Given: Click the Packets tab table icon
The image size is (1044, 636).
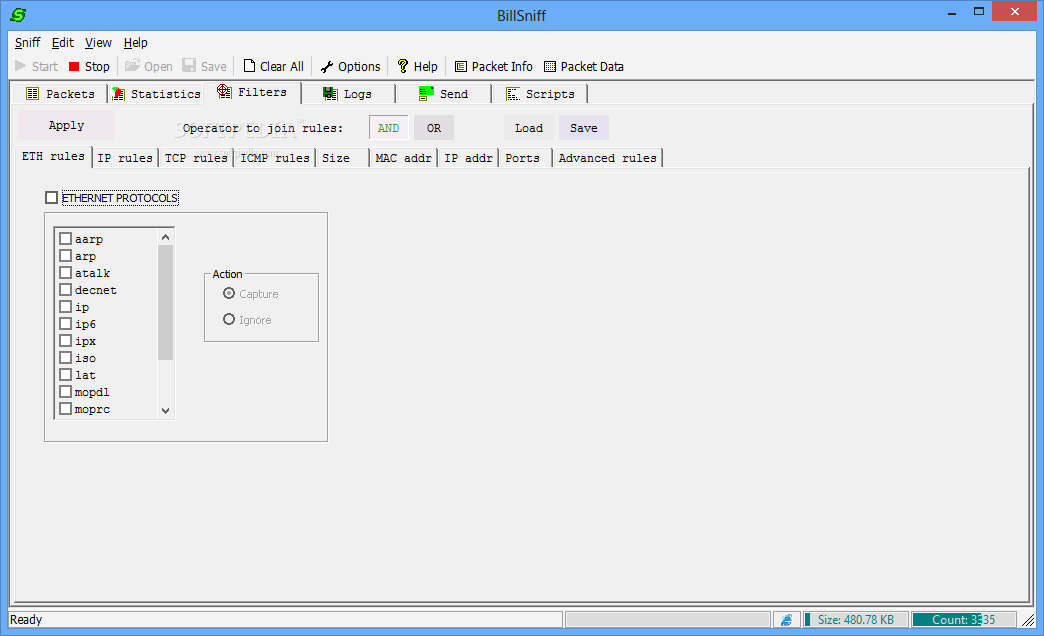Looking at the screenshot, I should tap(32, 93).
